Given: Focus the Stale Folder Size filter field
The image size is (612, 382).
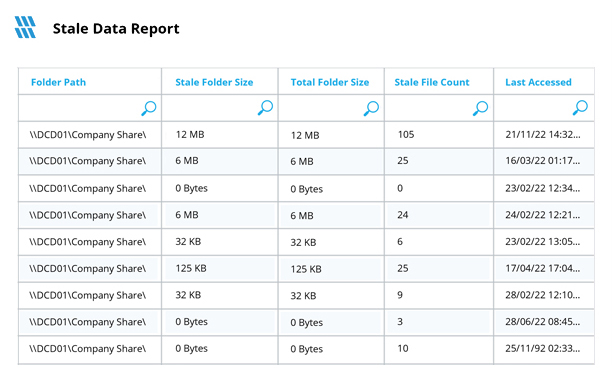Looking at the screenshot, I should (220, 108).
